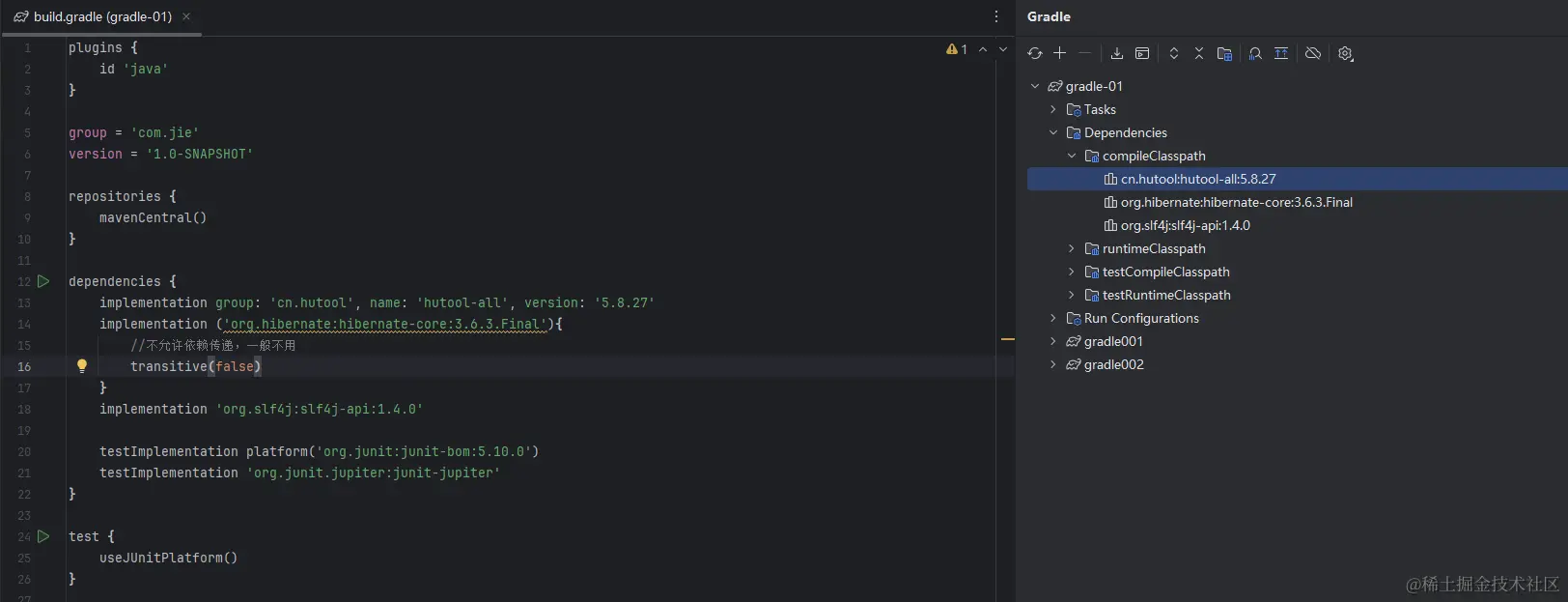The image size is (1568, 602).
Task: Click line number 20 in gutter
Action: click(x=24, y=451)
